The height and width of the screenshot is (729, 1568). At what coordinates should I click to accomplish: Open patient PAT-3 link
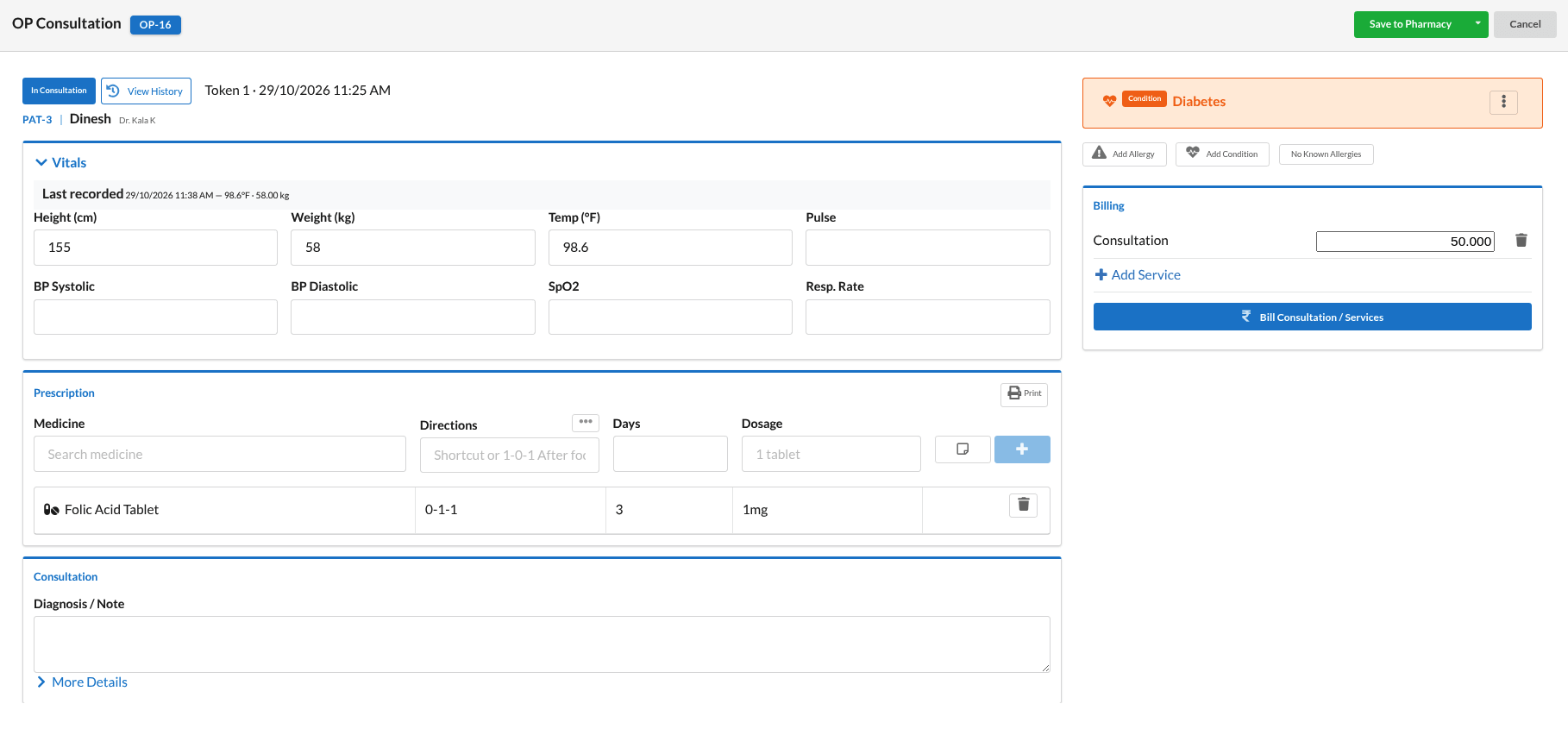tap(37, 120)
